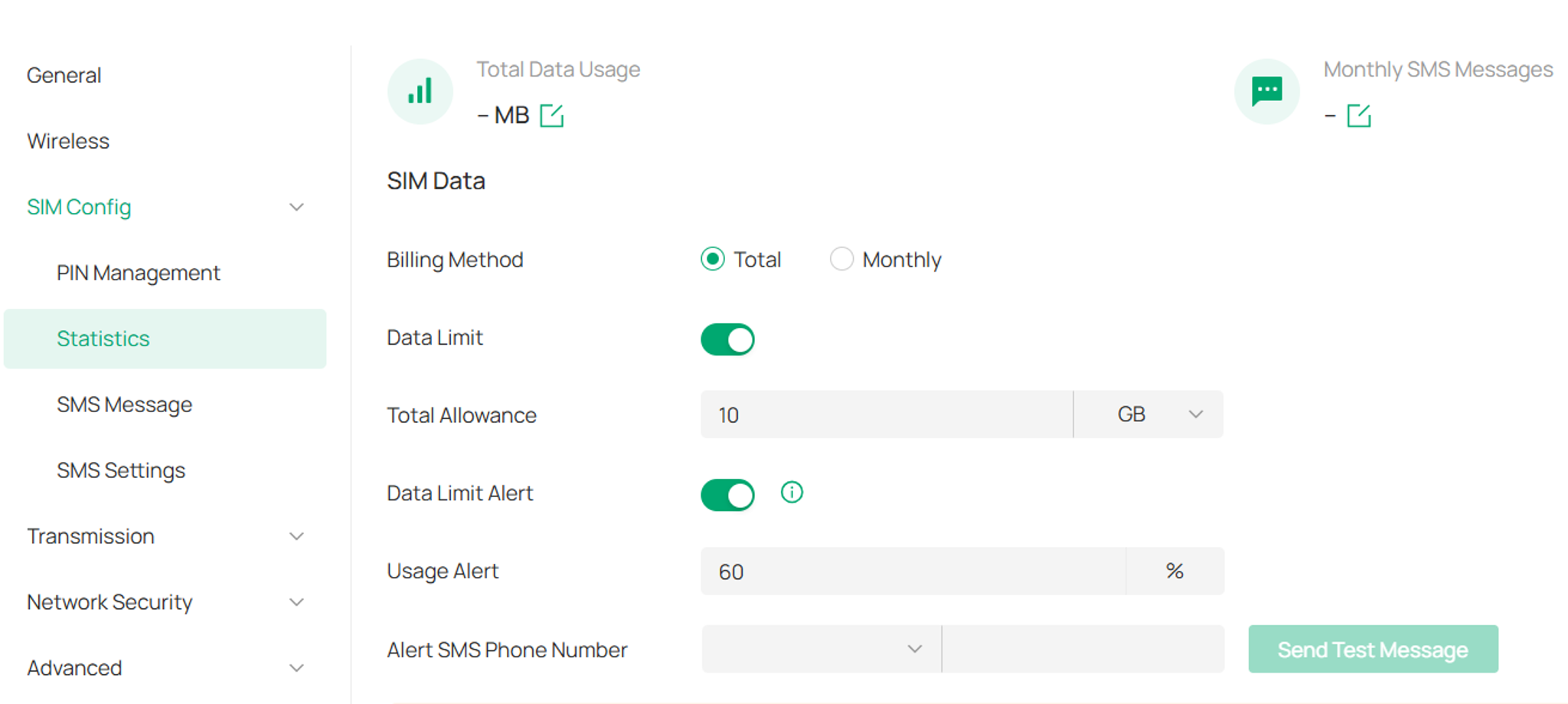Click the Billing Method label
This screenshot has width=1568, height=704.
455,260
